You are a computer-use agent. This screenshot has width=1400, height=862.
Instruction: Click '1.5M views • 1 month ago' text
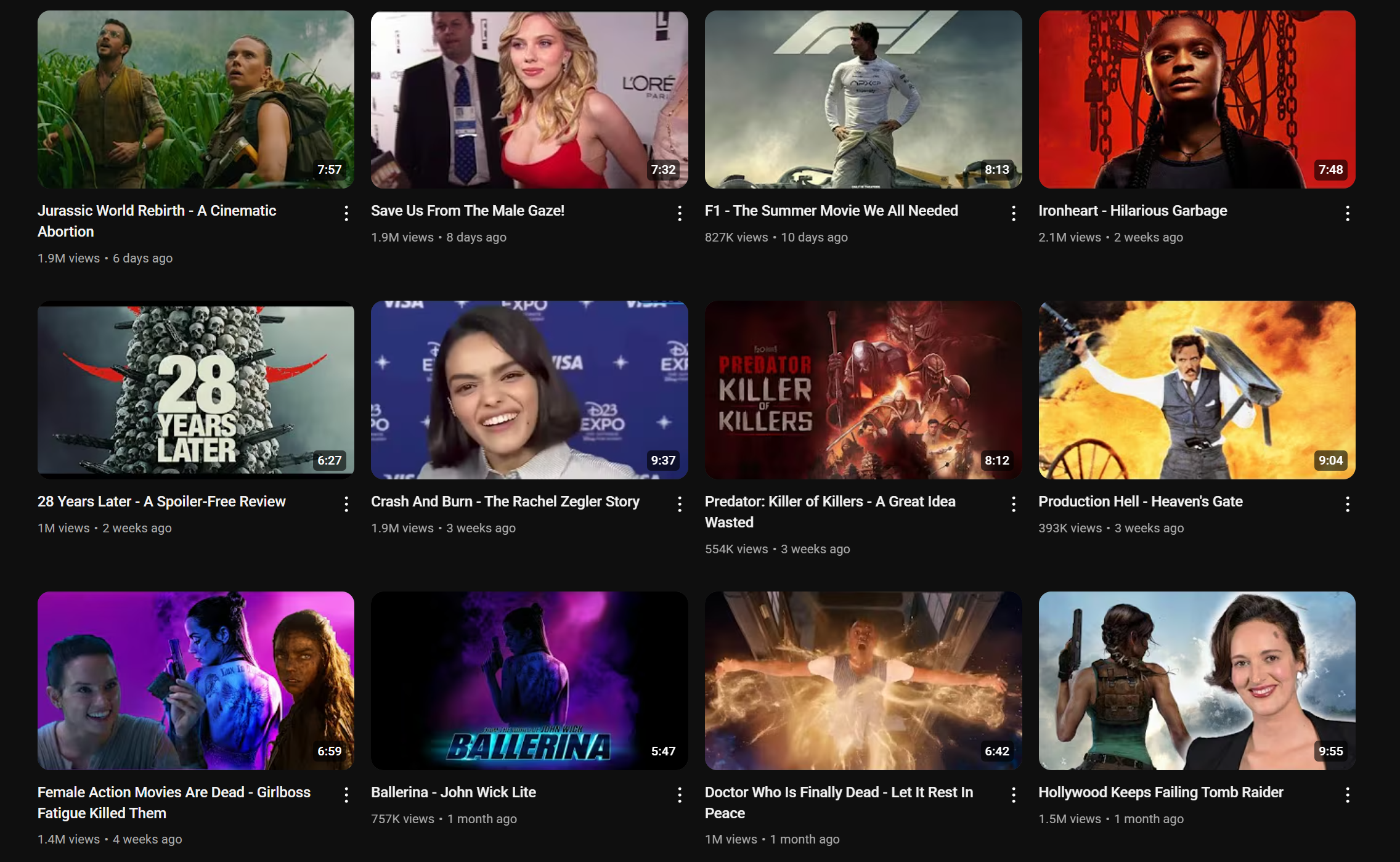coord(1111,819)
